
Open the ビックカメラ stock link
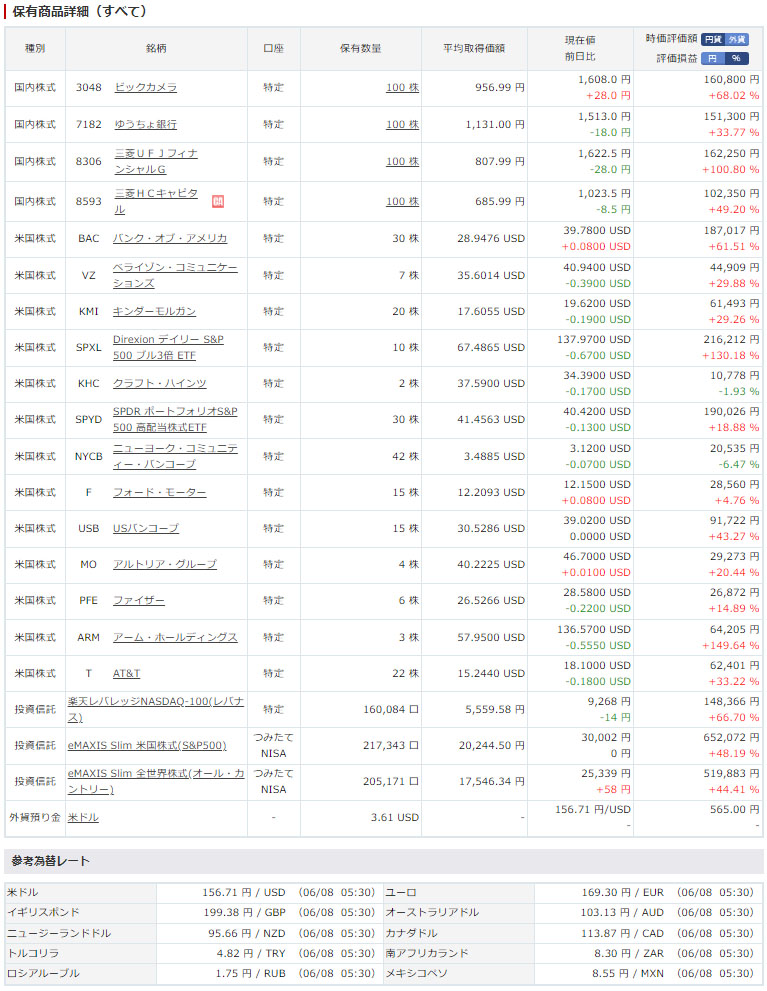pyautogui.click(x=145, y=88)
